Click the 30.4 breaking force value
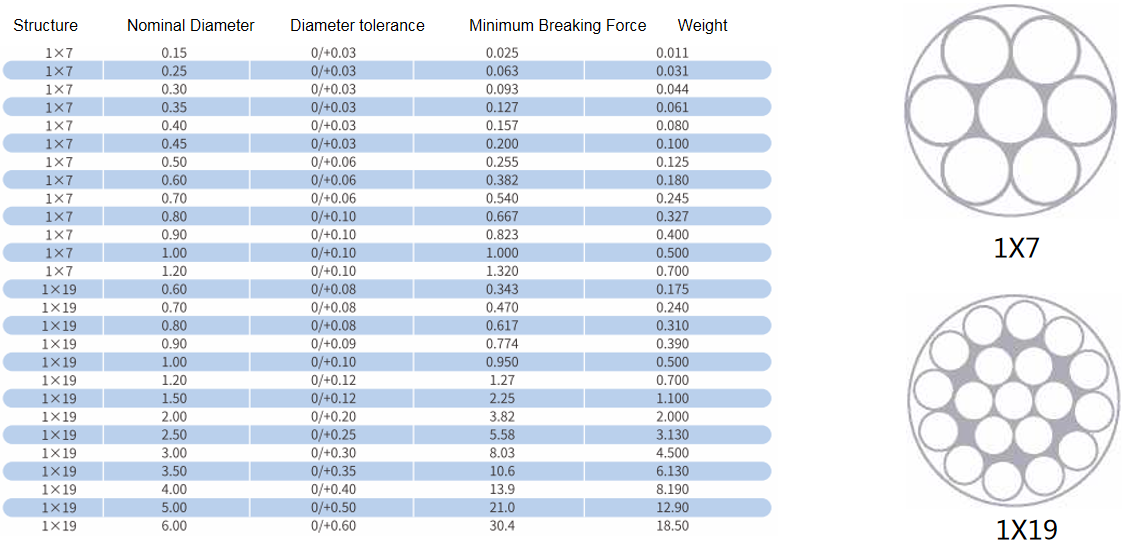The width and height of the screenshot is (1128, 551). pos(502,526)
